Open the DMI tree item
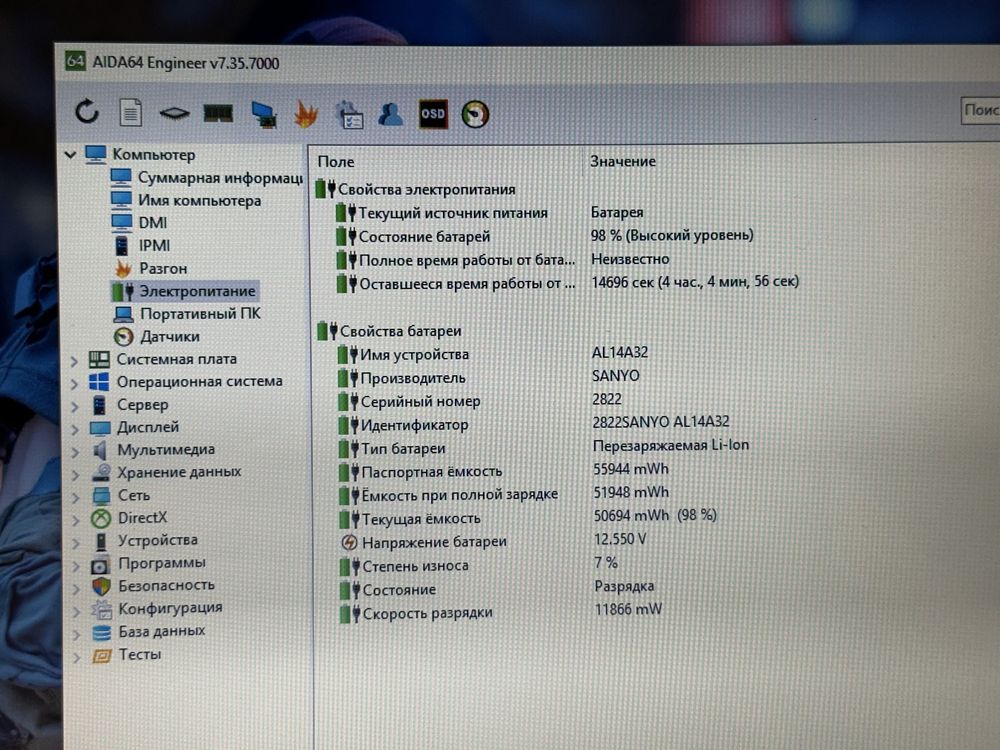 [139, 223]
